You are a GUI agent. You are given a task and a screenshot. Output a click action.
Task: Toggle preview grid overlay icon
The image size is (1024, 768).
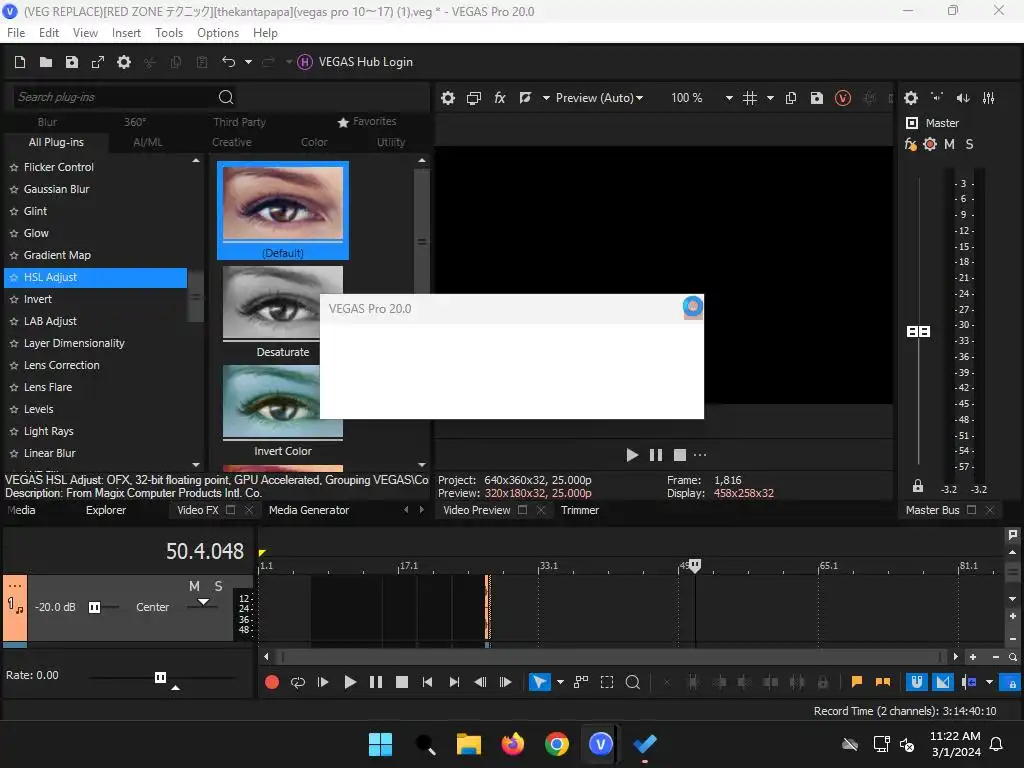pos(750,98)
